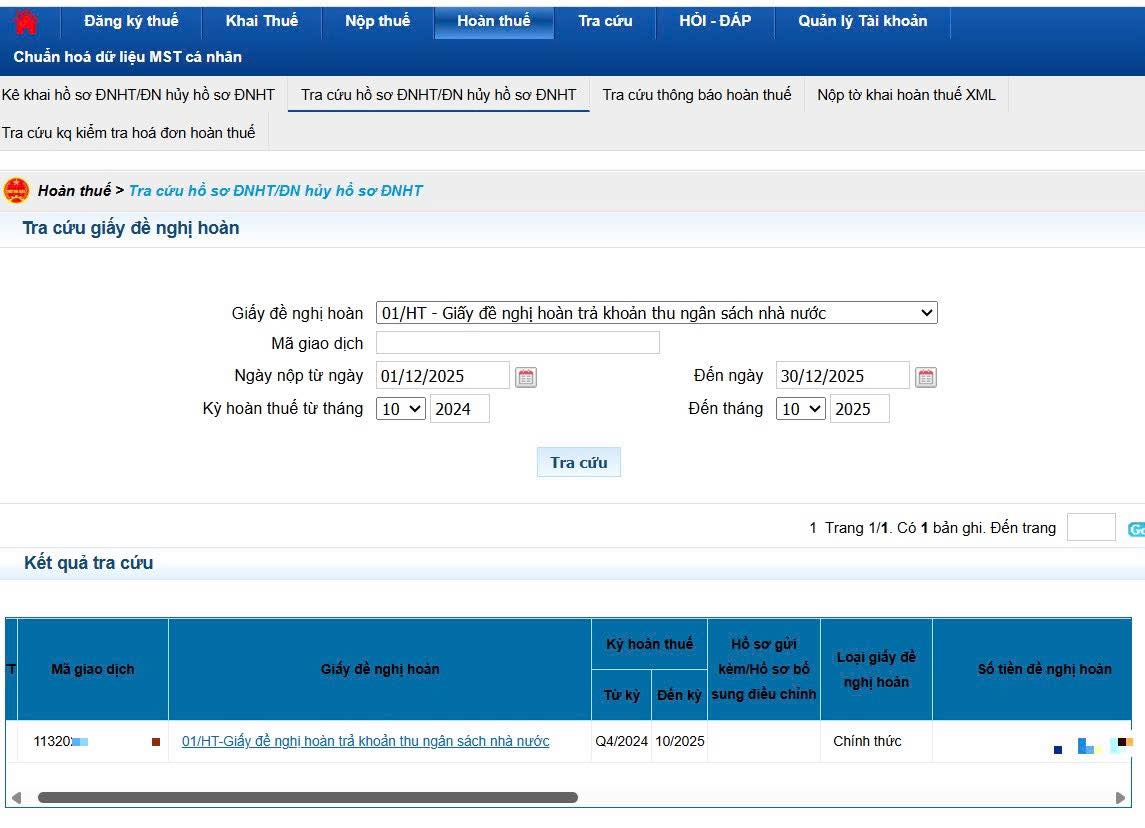Image resolution: width=1145 pixels, height=828 pixels.
Task: Click the from-year field showing 2024
Action: (x=460, y=409)
